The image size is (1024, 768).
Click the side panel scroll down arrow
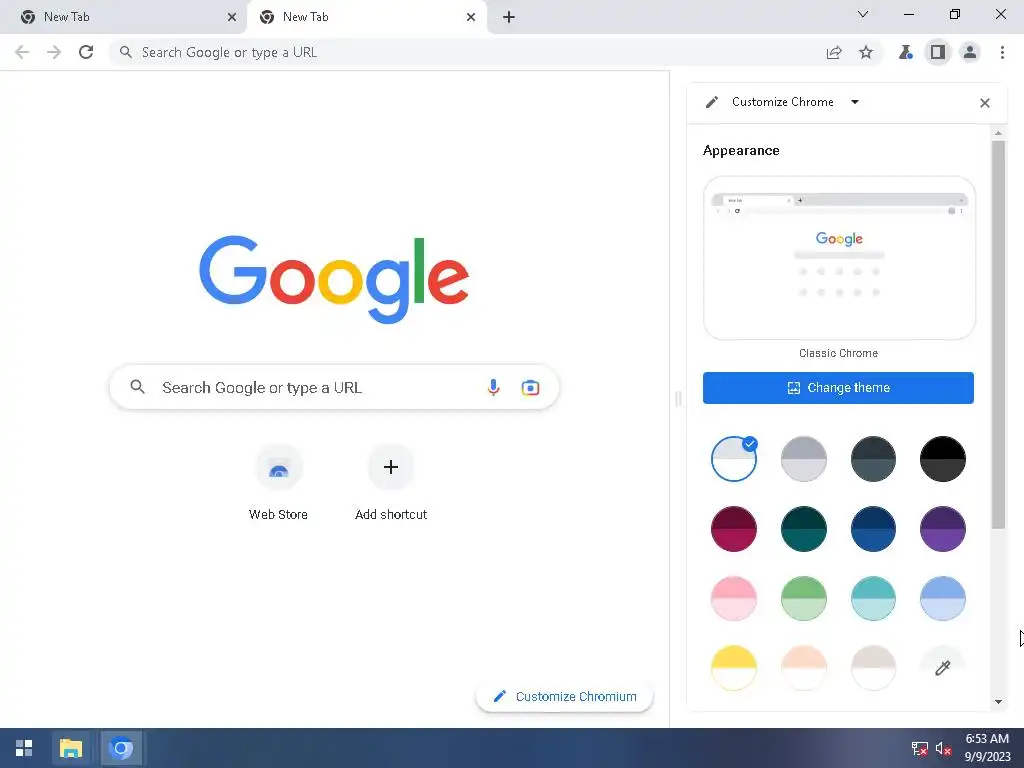[x=998, y=702]
